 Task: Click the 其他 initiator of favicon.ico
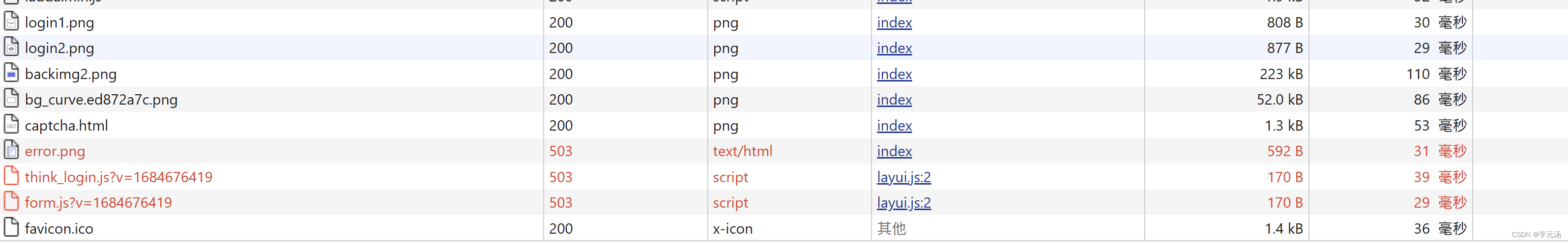click(x=892, y=228)
